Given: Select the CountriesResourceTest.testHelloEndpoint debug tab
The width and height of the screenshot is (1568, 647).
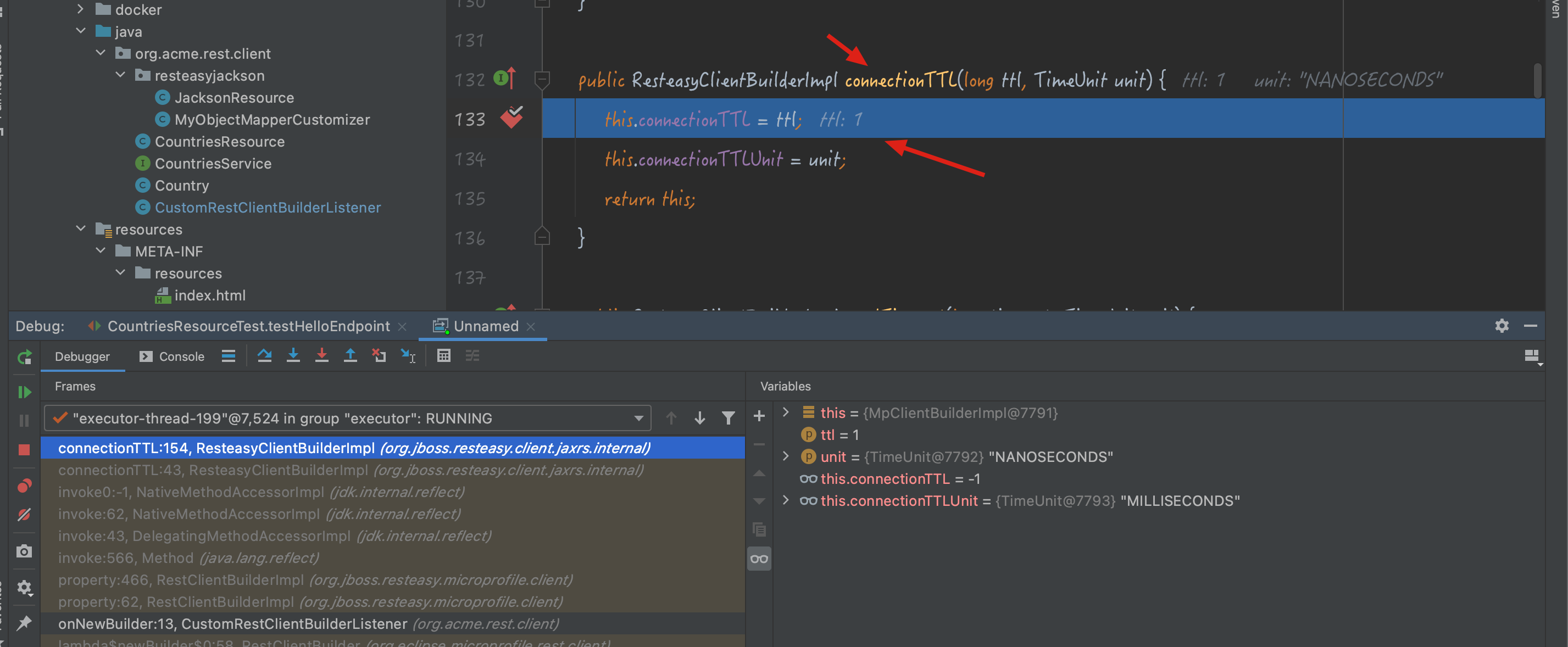Looking at the screenshot, I should click(x=247, y=326).
